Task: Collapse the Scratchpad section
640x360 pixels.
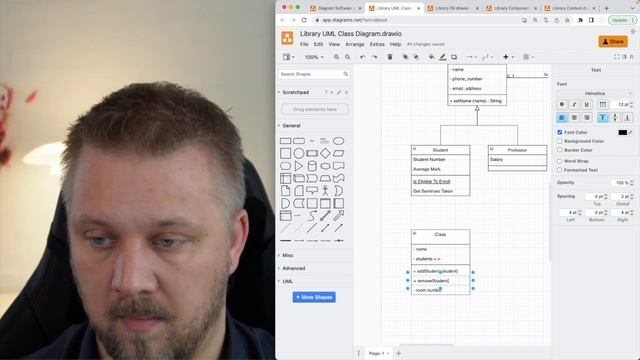Action: (x=295, y=93)
